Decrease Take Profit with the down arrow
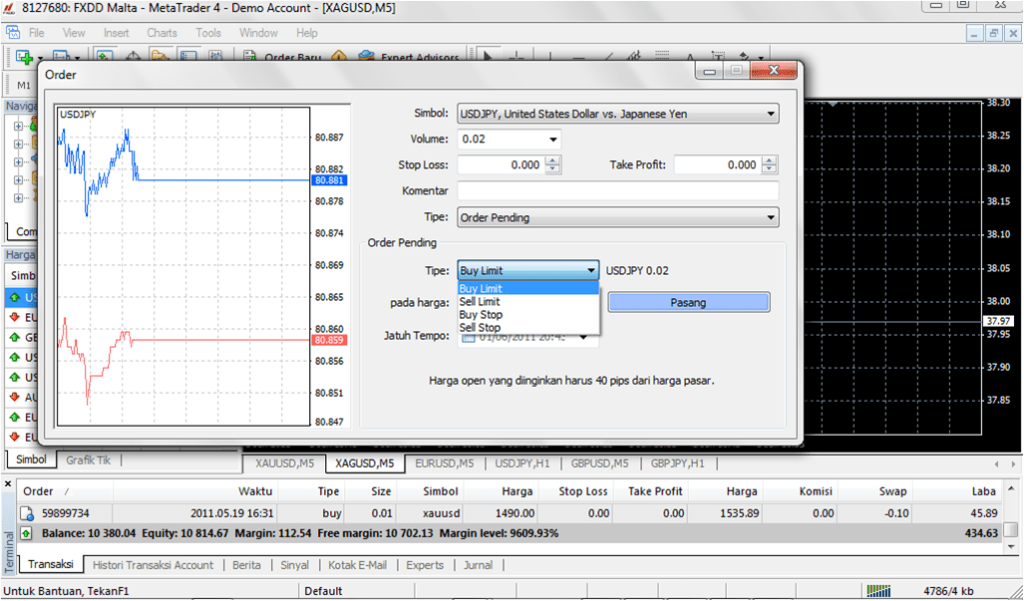The height and width of the screenshot is (601, 1024). (x=770, y=169)
